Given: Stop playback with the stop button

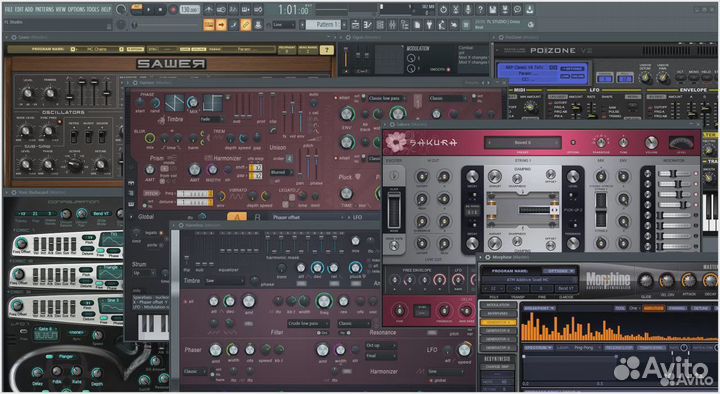Looking at the screenshot, I should pos(160,10).
